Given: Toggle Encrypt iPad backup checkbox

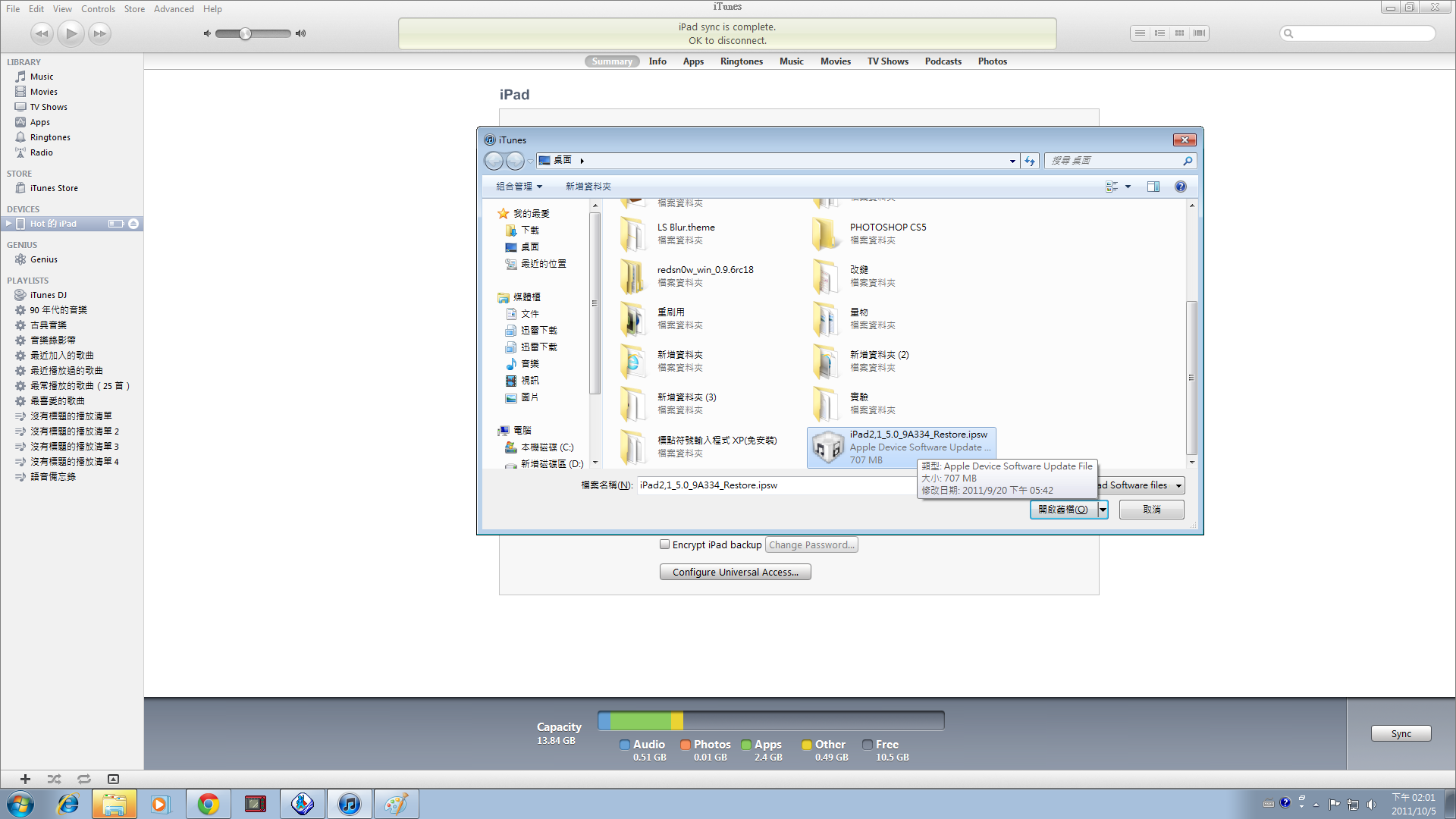Looking at the screenshot, I should [x=664, y=544].
